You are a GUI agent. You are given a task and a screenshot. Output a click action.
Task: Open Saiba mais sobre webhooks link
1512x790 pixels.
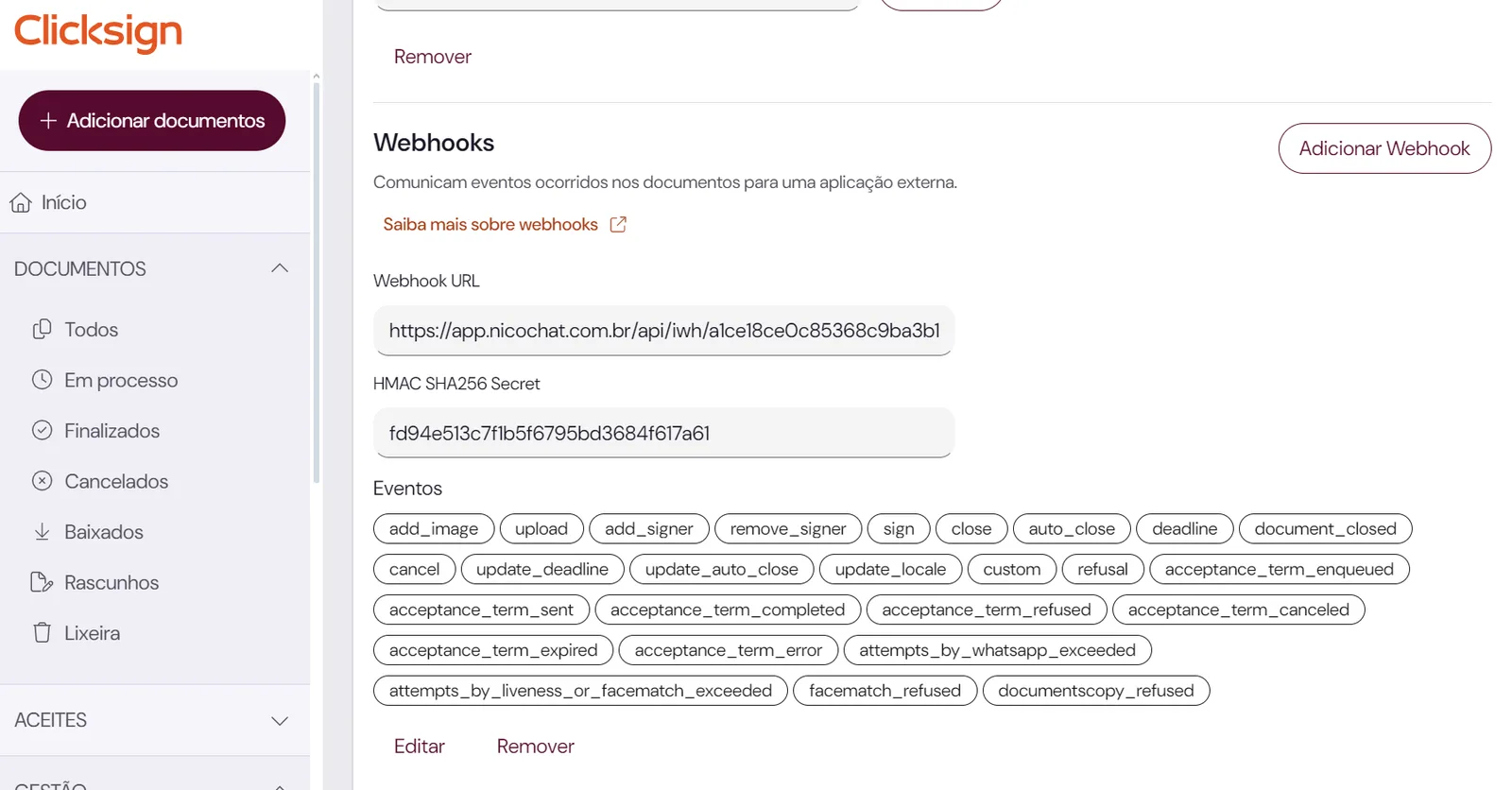490,225
